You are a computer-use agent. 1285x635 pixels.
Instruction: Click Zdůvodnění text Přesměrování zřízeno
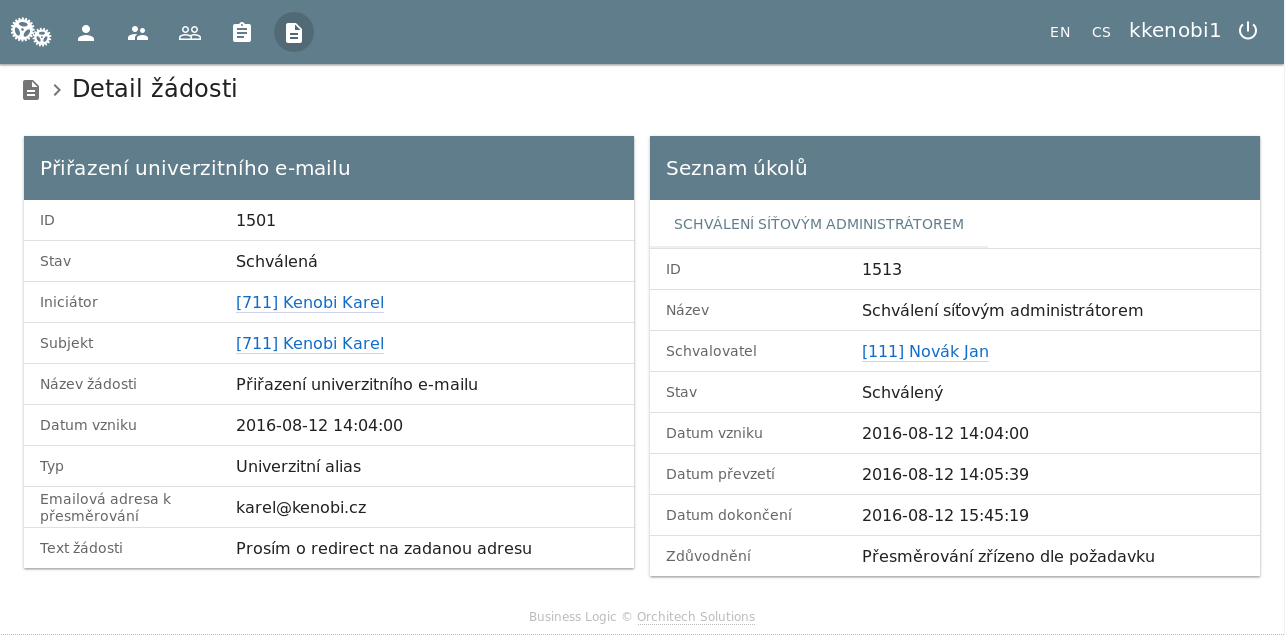point(1008,556)
